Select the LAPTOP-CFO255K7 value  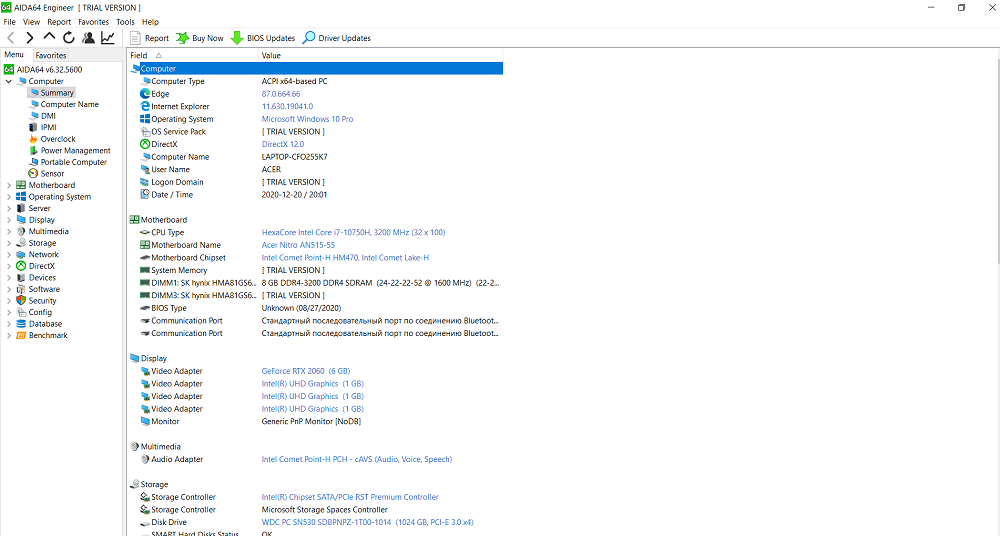point(294,157)
